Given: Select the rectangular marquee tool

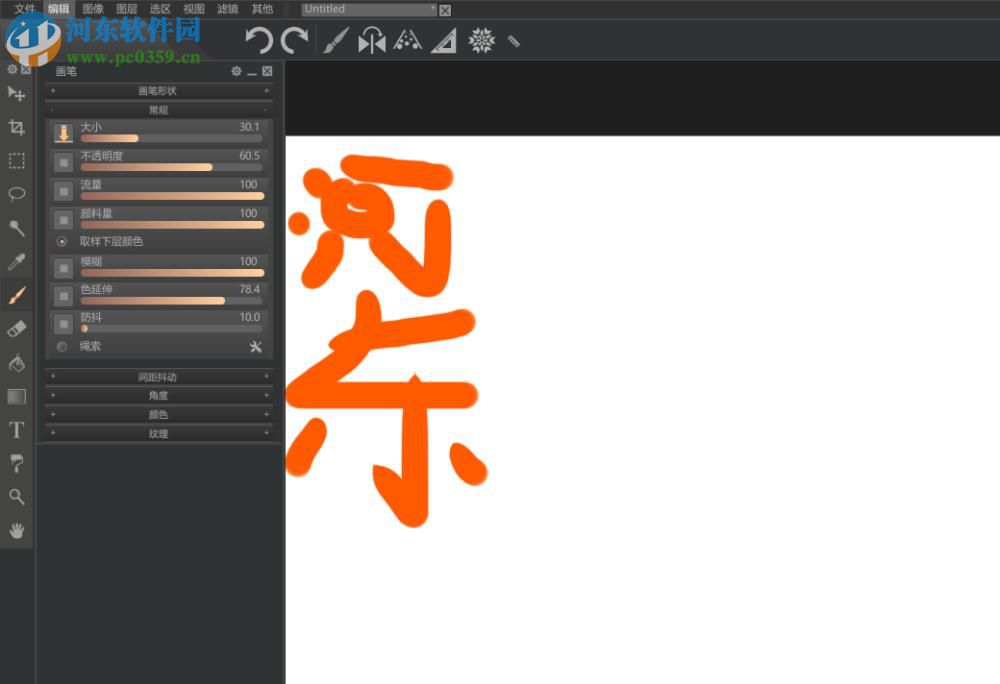Looking at the screenshot, I should click(x=16, y=160).
